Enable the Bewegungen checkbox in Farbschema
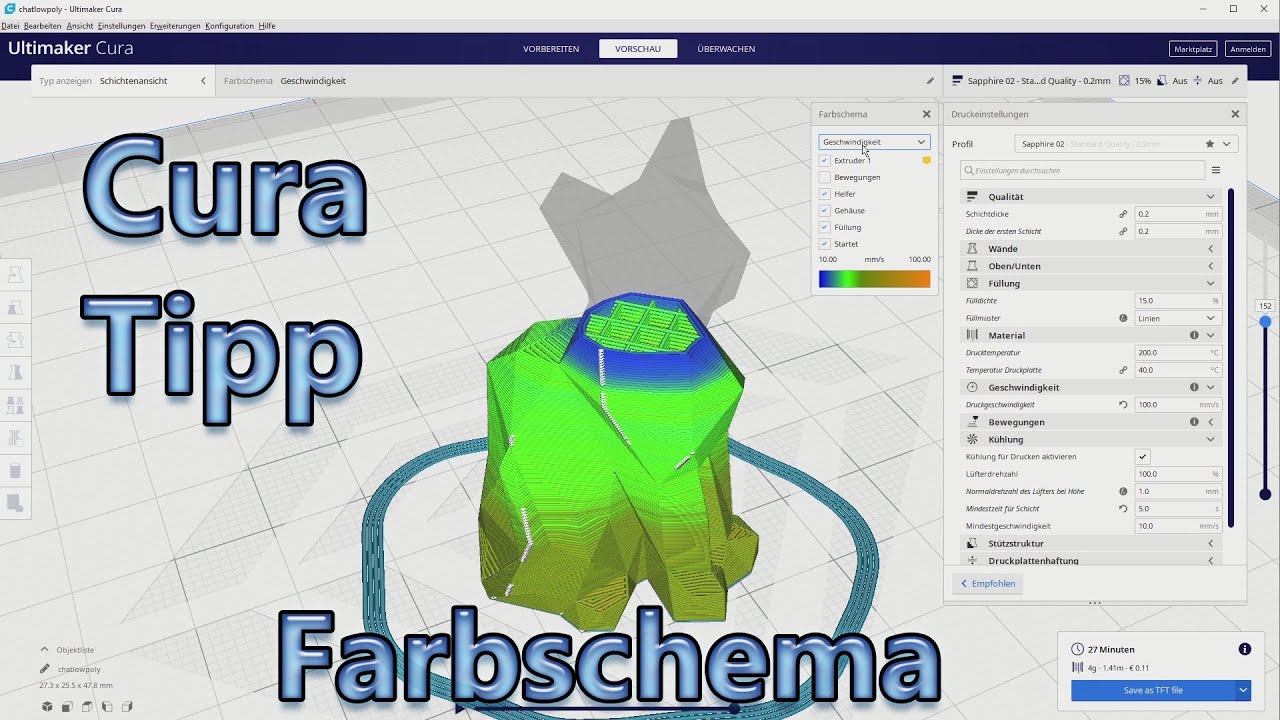1280x720 pixels. 825,177
